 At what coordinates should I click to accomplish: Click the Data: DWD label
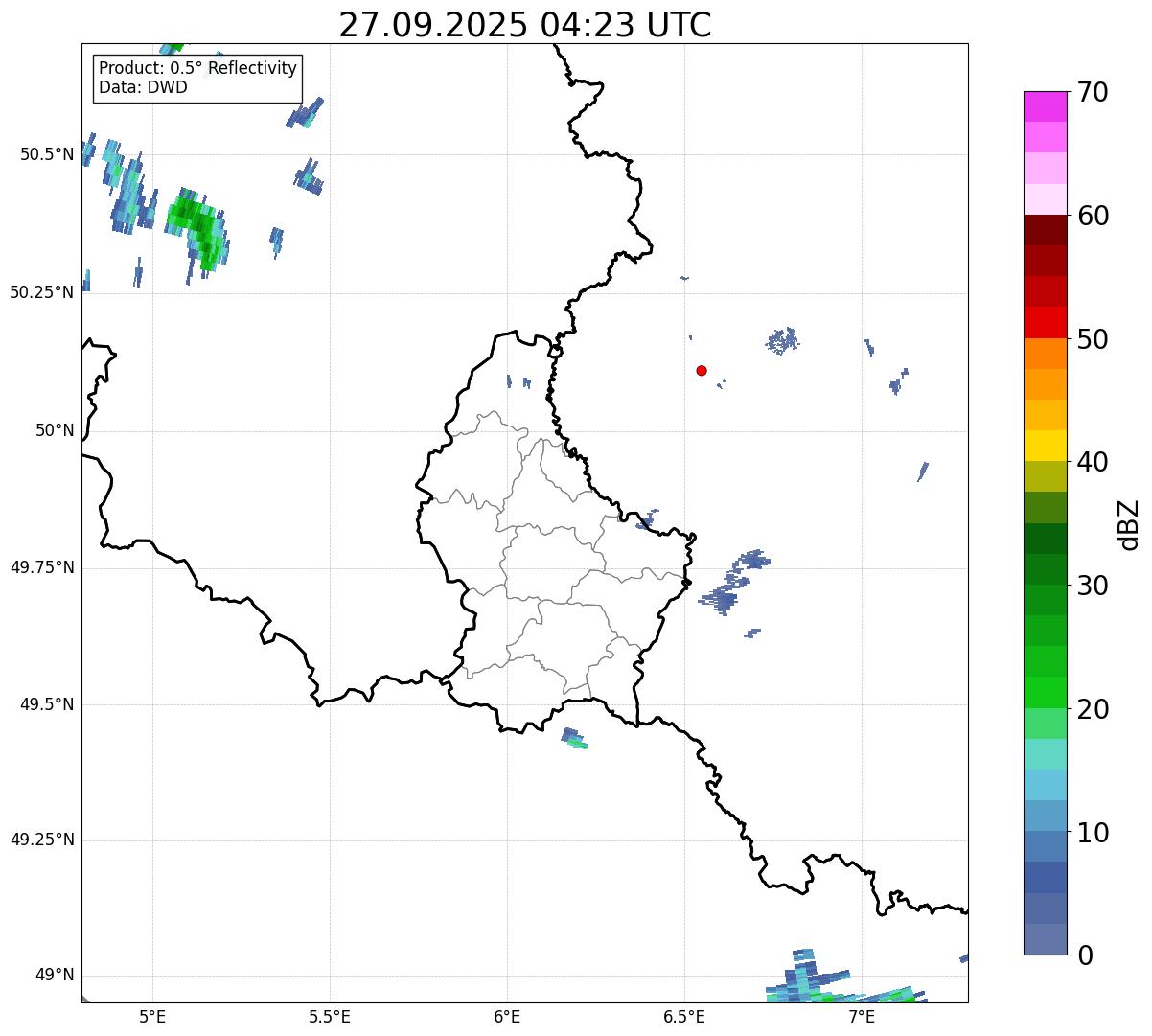143,88
